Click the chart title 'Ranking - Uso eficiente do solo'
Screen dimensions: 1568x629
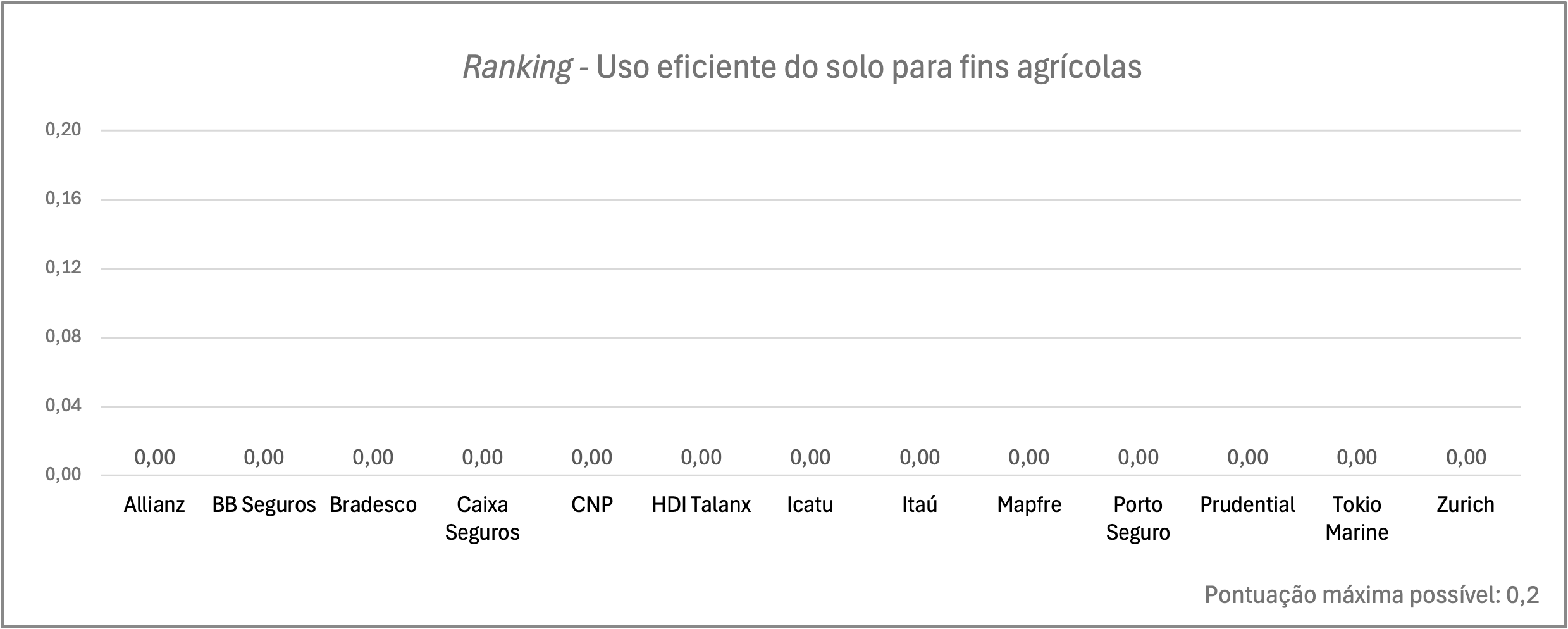pos(802,67)
